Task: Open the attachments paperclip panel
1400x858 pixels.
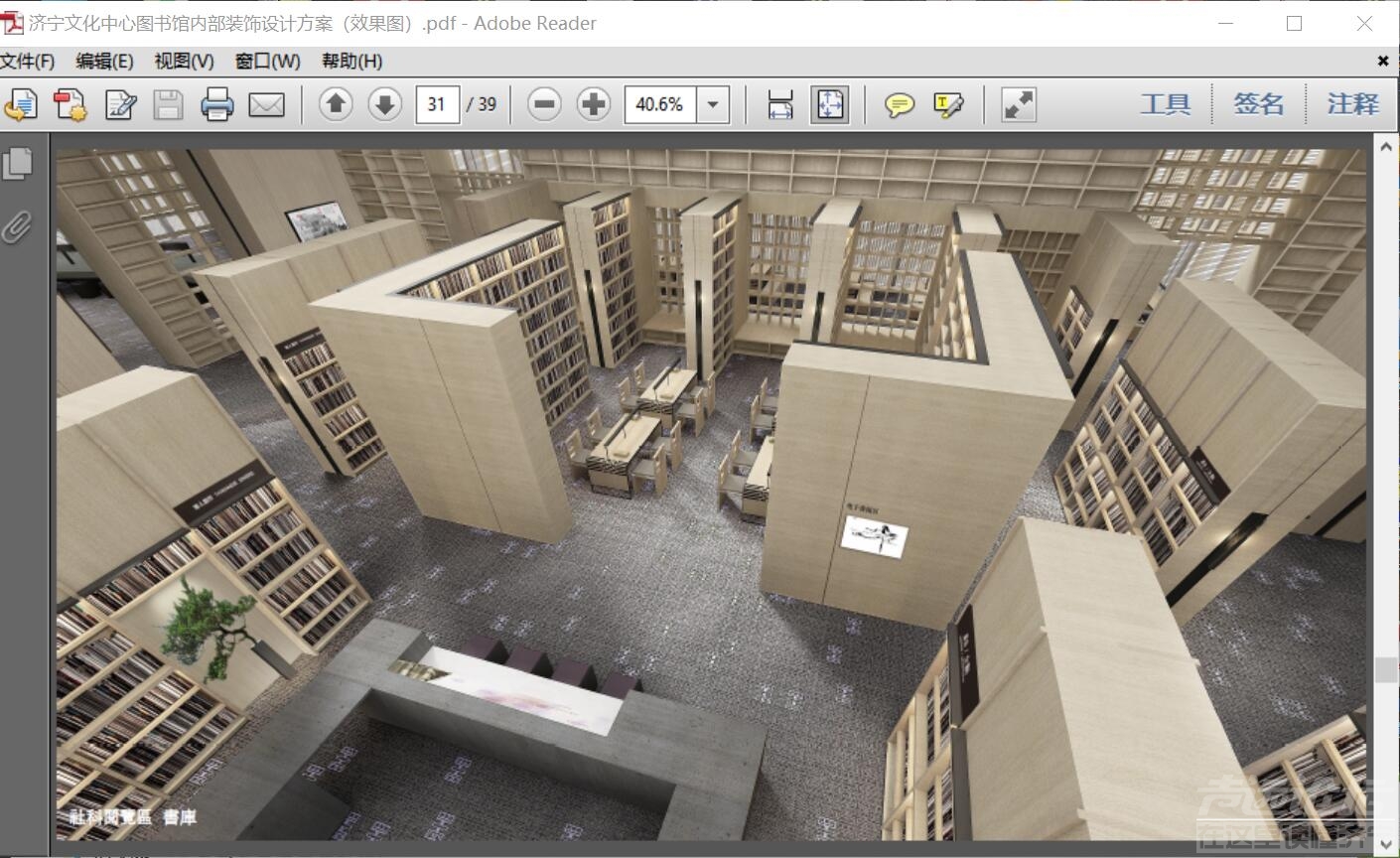Action: click(x=17, y=227)
